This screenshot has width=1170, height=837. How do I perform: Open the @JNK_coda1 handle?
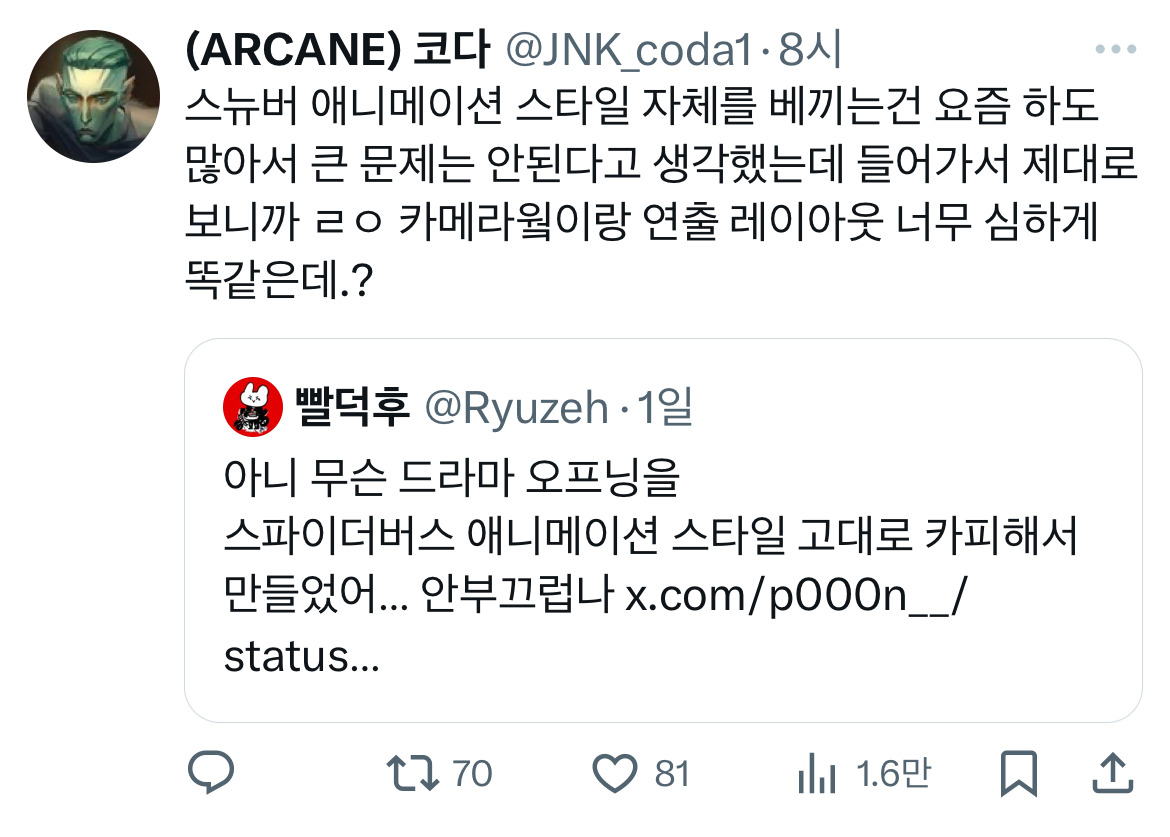(x=629, y=50)
